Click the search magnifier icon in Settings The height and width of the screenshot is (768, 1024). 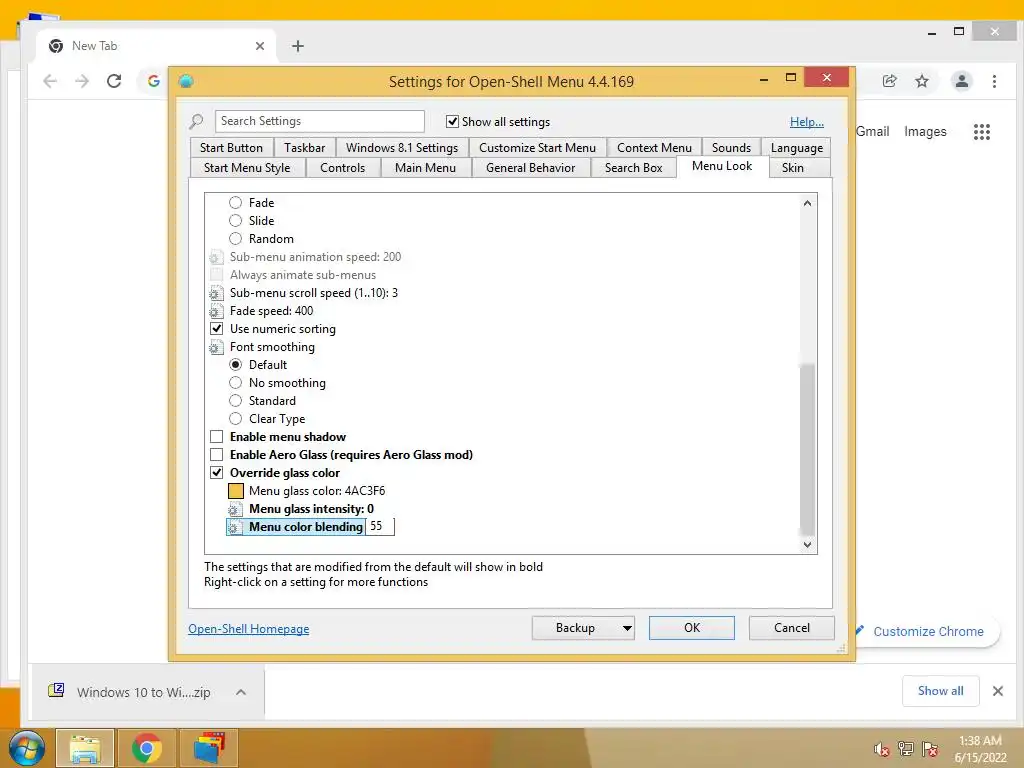[196, 121]
